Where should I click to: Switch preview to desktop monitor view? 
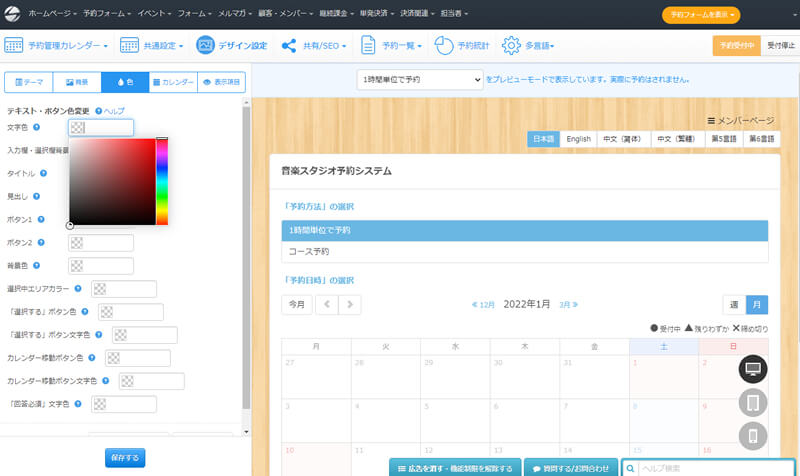point(753,369)
